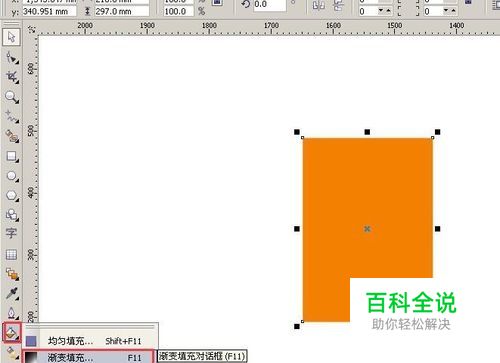Select the Text tool (字)
This screenshot has width=500, height=363.
[11, 233]
